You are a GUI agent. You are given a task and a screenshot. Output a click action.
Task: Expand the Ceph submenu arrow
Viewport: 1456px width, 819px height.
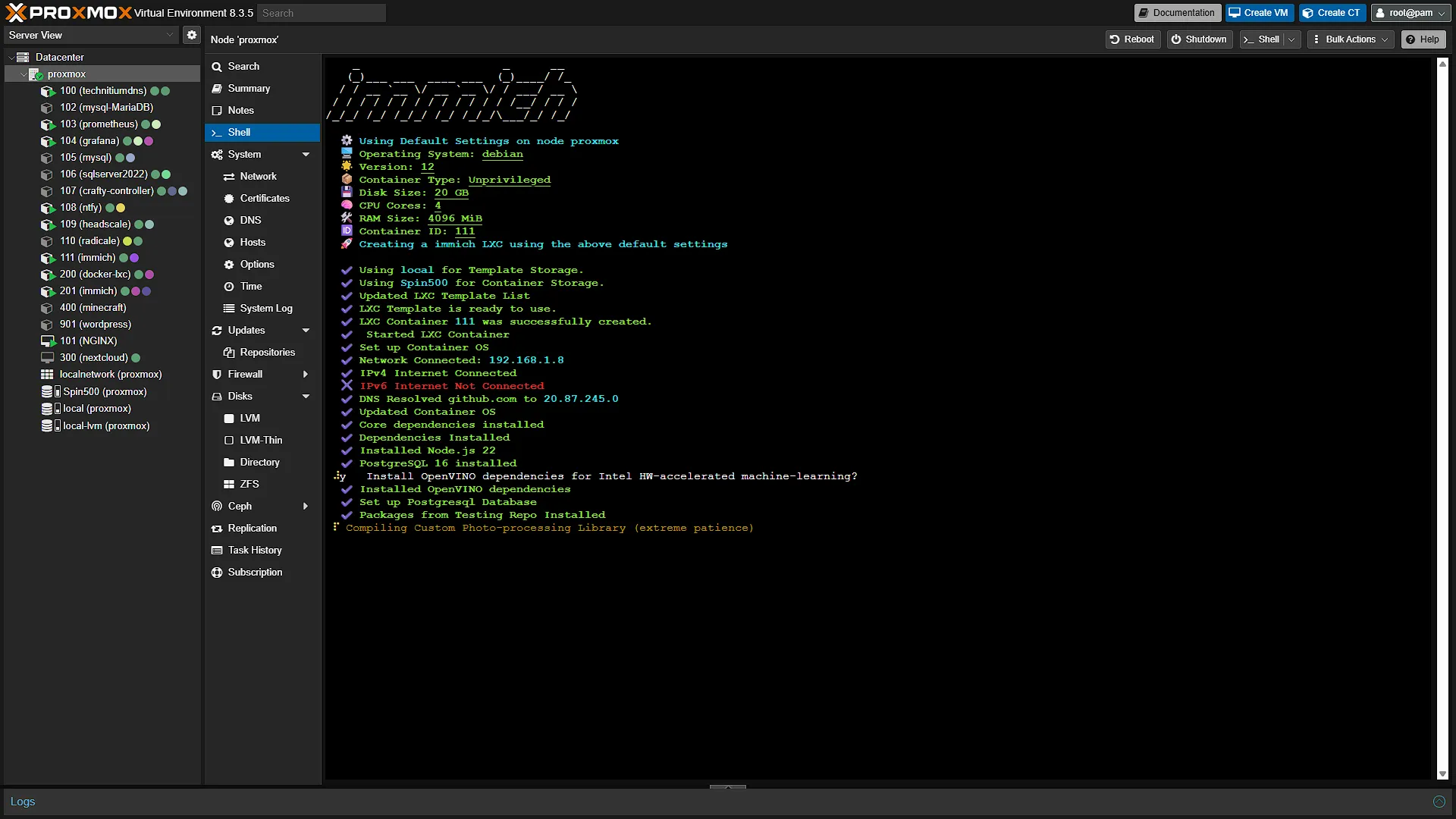click(306, 507)
